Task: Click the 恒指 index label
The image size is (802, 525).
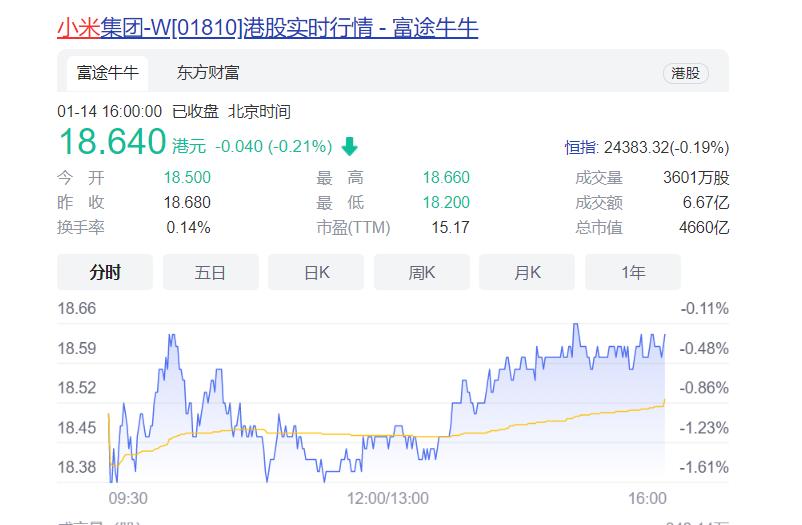Action: (x=582, y=148)
